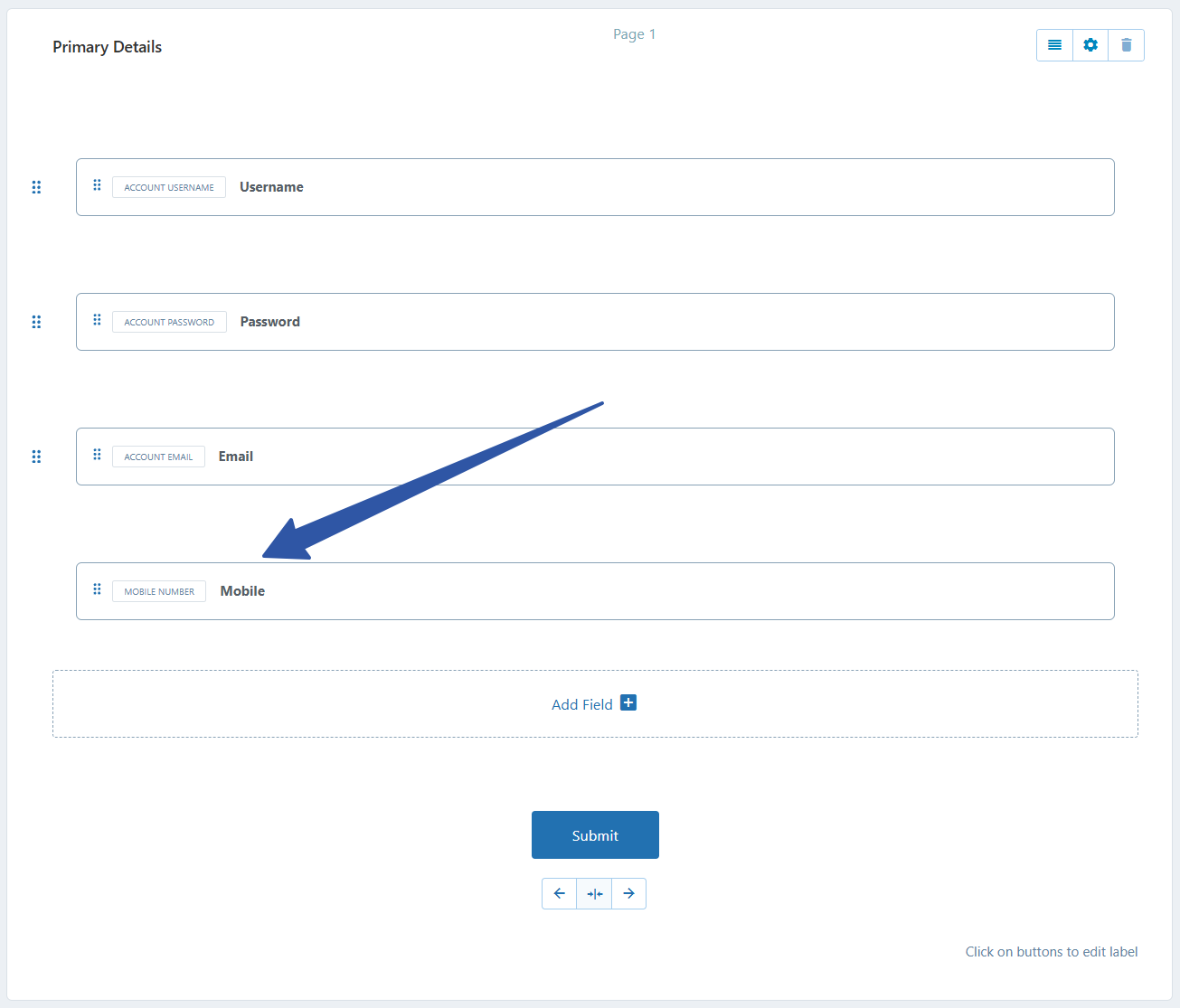Center the submit button with center icon
This screenshot has width=1180, height=1008.
[x=594, y=893]
